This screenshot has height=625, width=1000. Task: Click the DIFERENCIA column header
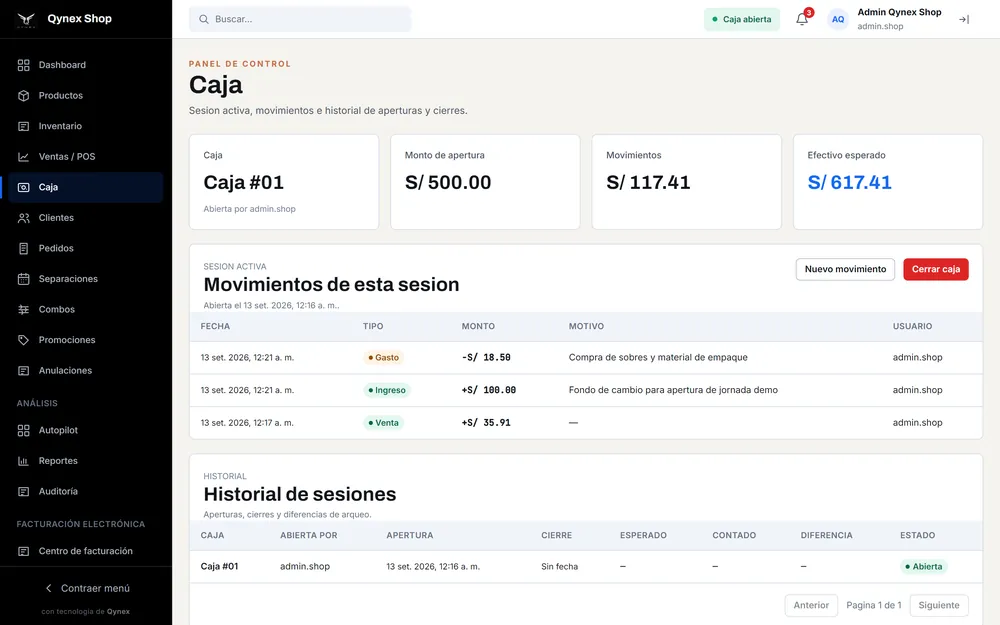(827, 536)
